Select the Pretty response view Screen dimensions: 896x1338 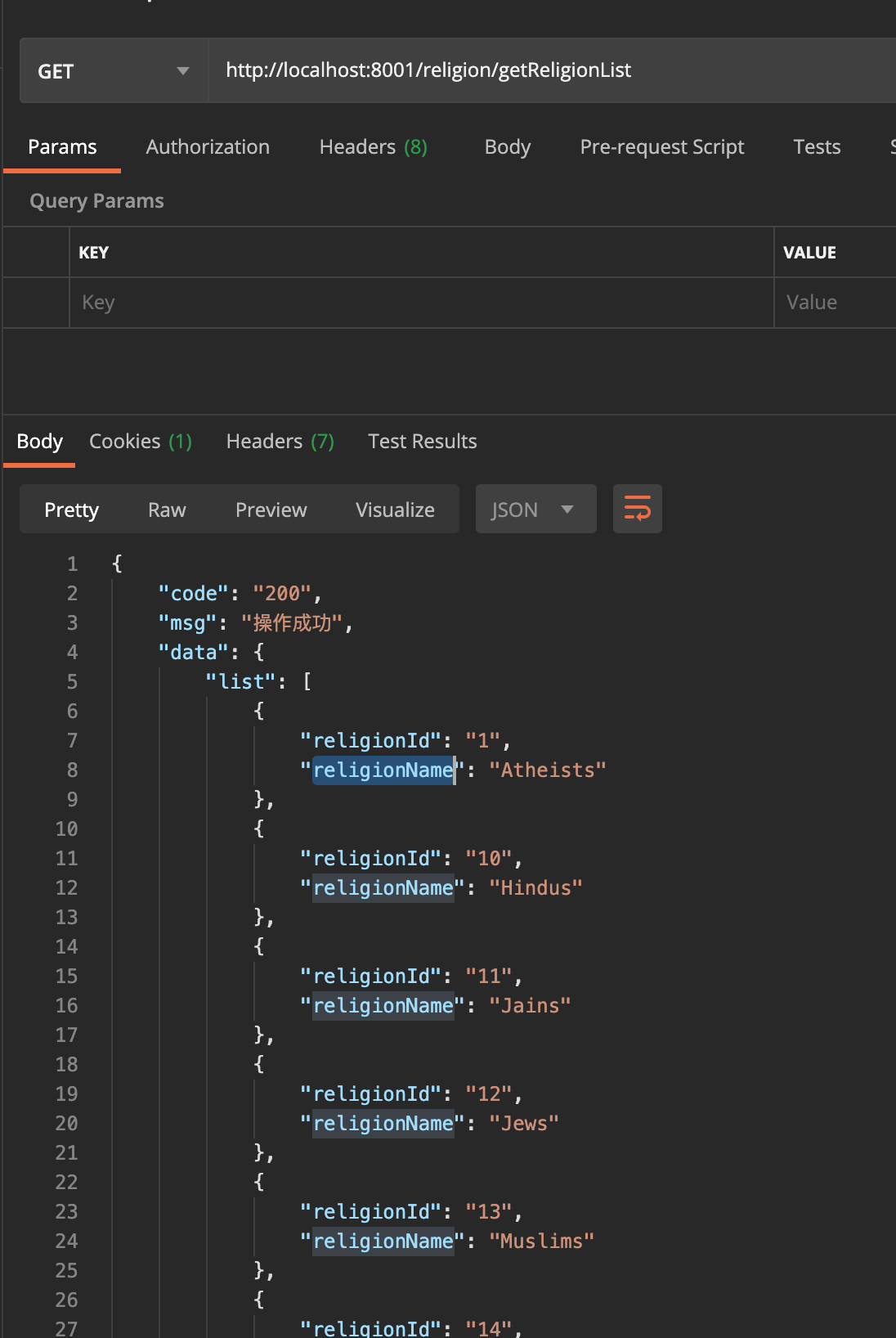[x=71, y=510]
